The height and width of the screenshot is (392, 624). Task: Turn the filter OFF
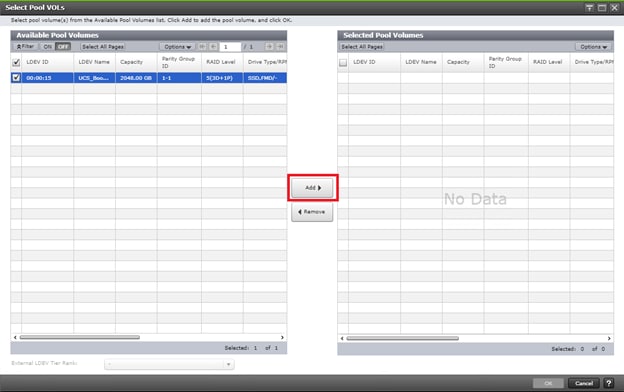pos(63,47)
